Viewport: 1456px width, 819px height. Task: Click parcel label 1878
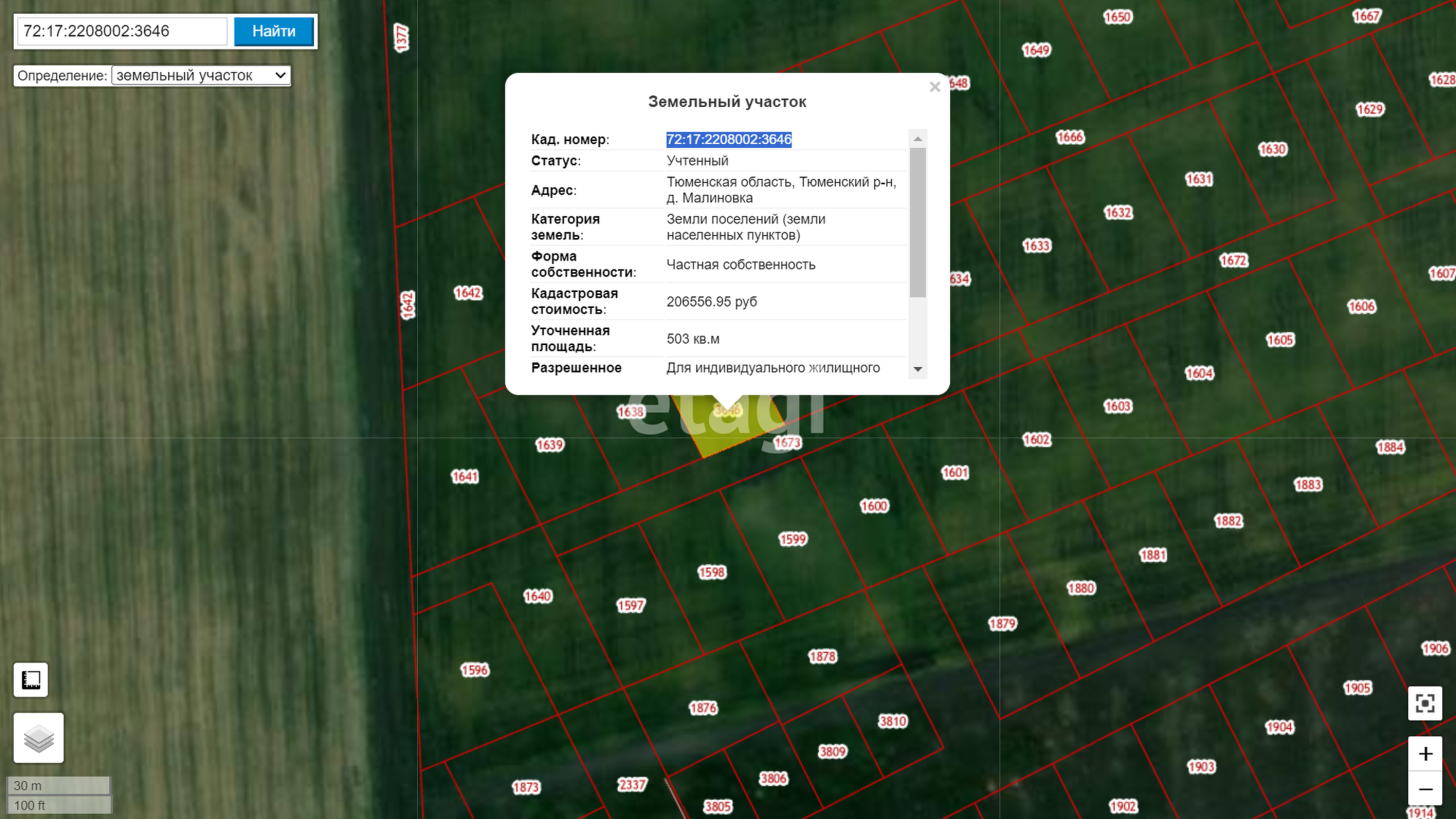tap(823, 657)
